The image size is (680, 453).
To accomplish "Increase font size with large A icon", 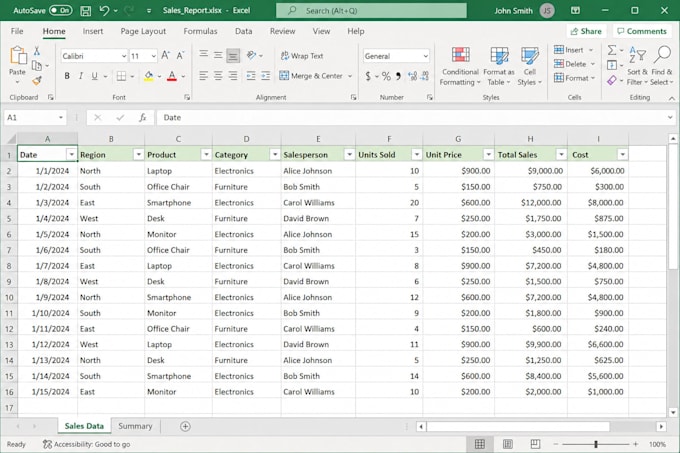I will [165, 55].
